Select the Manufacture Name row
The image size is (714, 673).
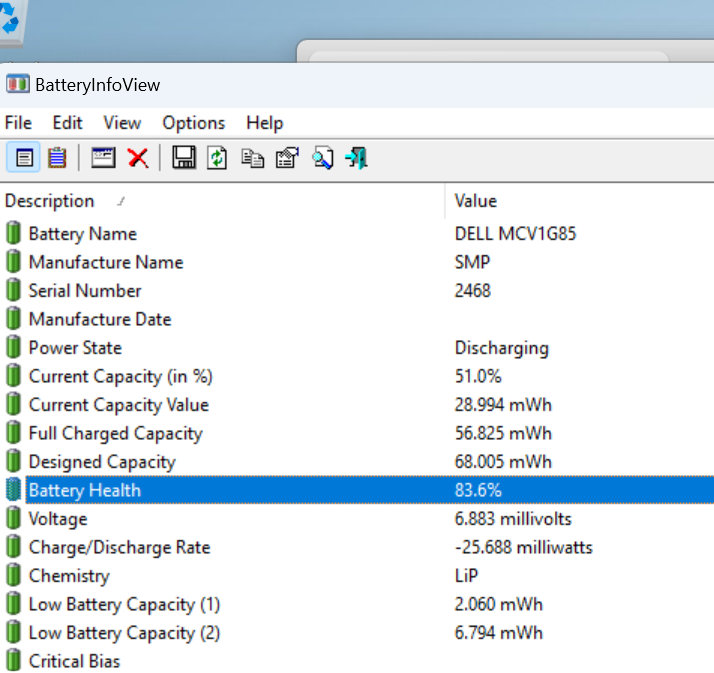(357, 262)
